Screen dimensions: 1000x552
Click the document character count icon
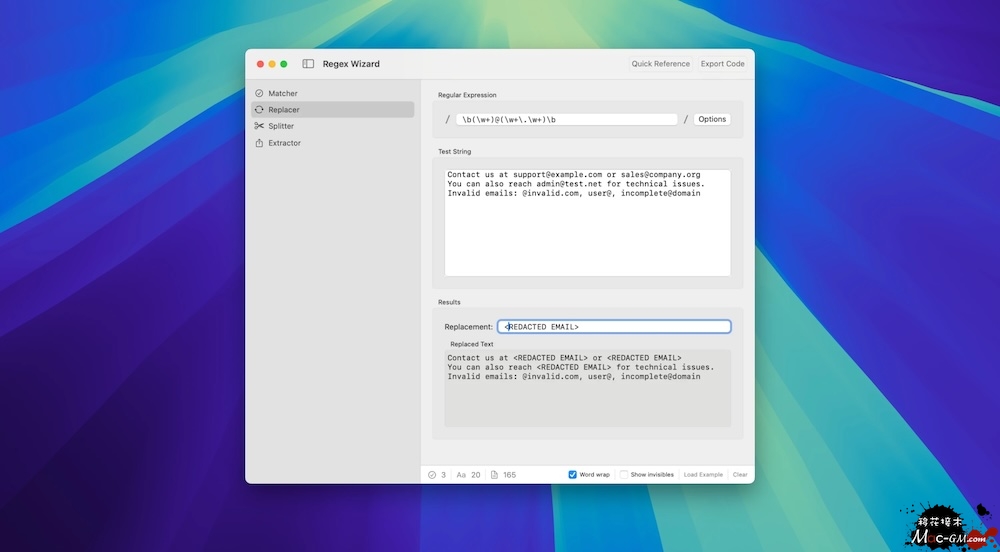[494, 475]
